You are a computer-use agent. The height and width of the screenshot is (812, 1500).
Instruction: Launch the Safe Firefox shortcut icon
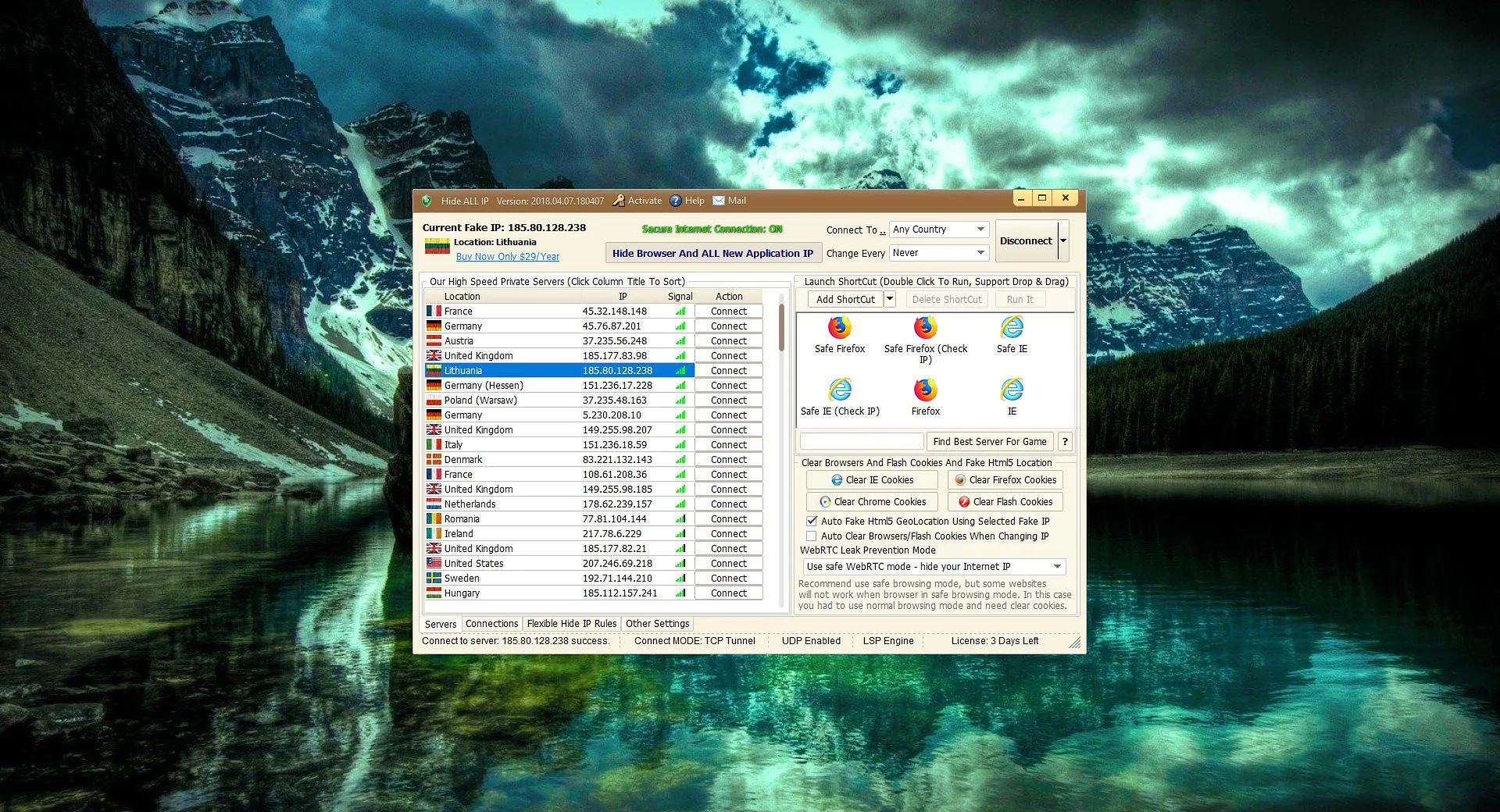coord(839,327)
